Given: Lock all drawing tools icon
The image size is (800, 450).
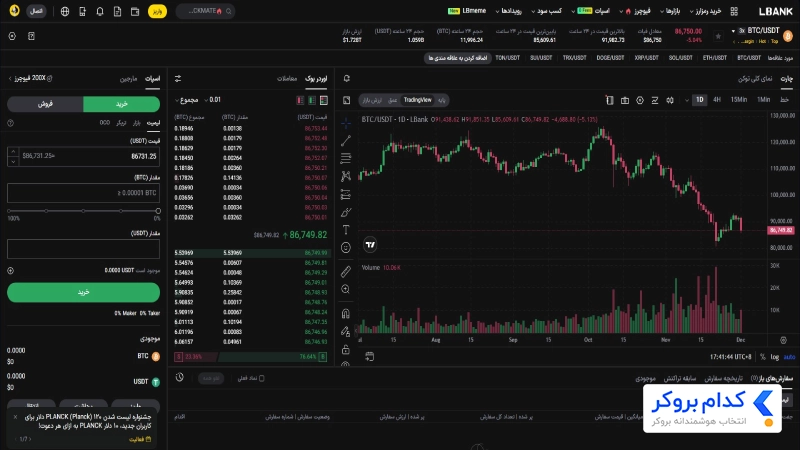Looking at the screenshot, I should pos(346,349).
